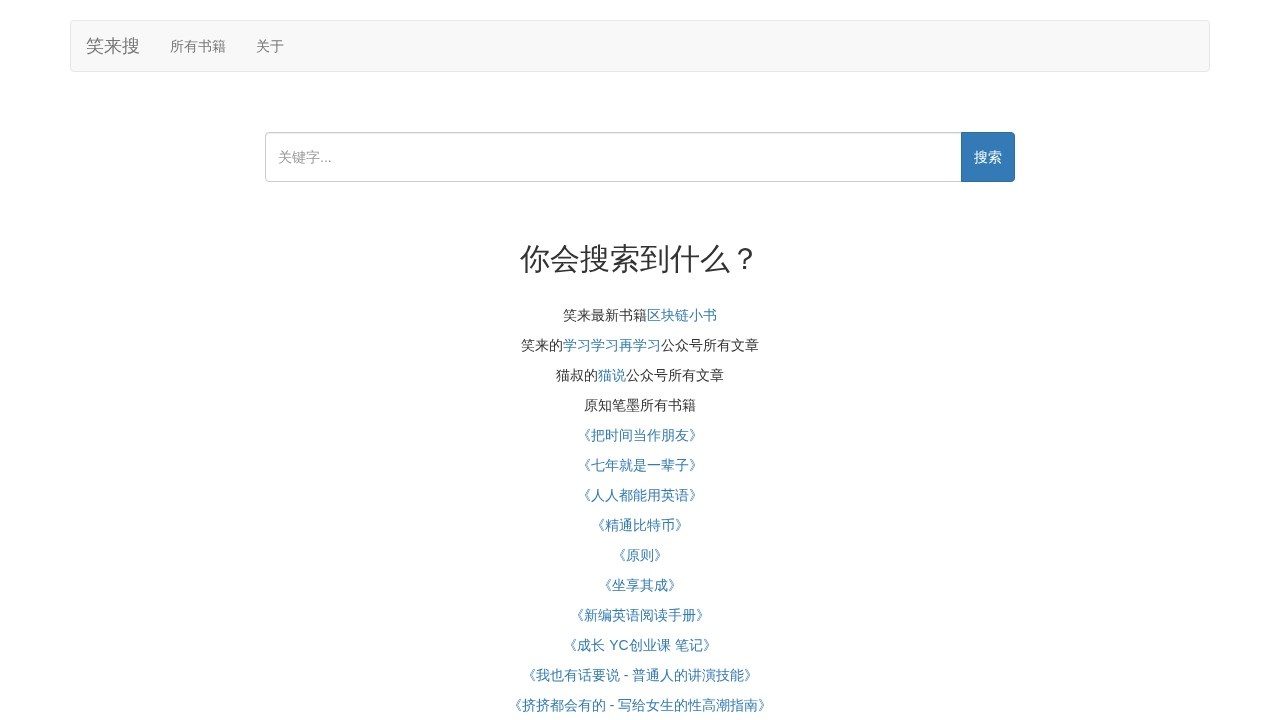Click the 《坐享其成》 link
Screen dimensions: 1280x720
coord(639,585)
